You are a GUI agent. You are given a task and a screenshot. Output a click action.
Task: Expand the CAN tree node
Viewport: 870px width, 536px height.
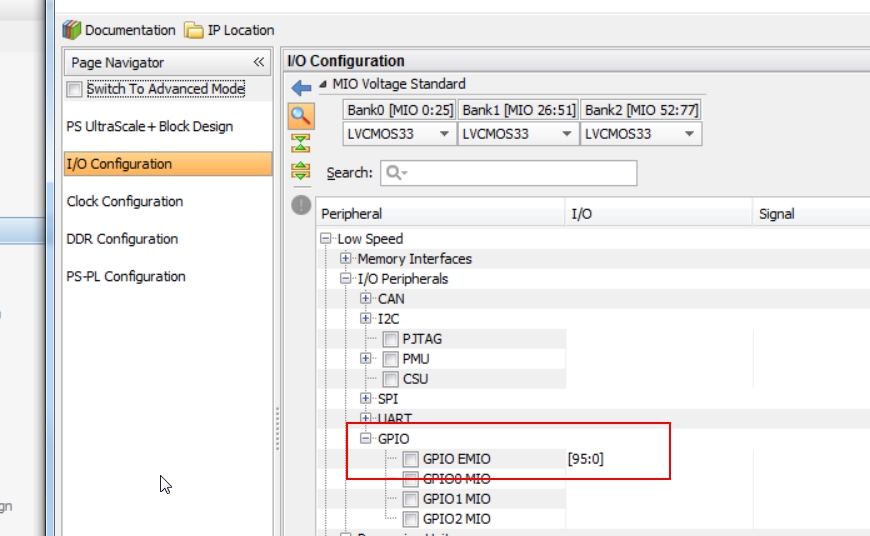click(366, 299)
